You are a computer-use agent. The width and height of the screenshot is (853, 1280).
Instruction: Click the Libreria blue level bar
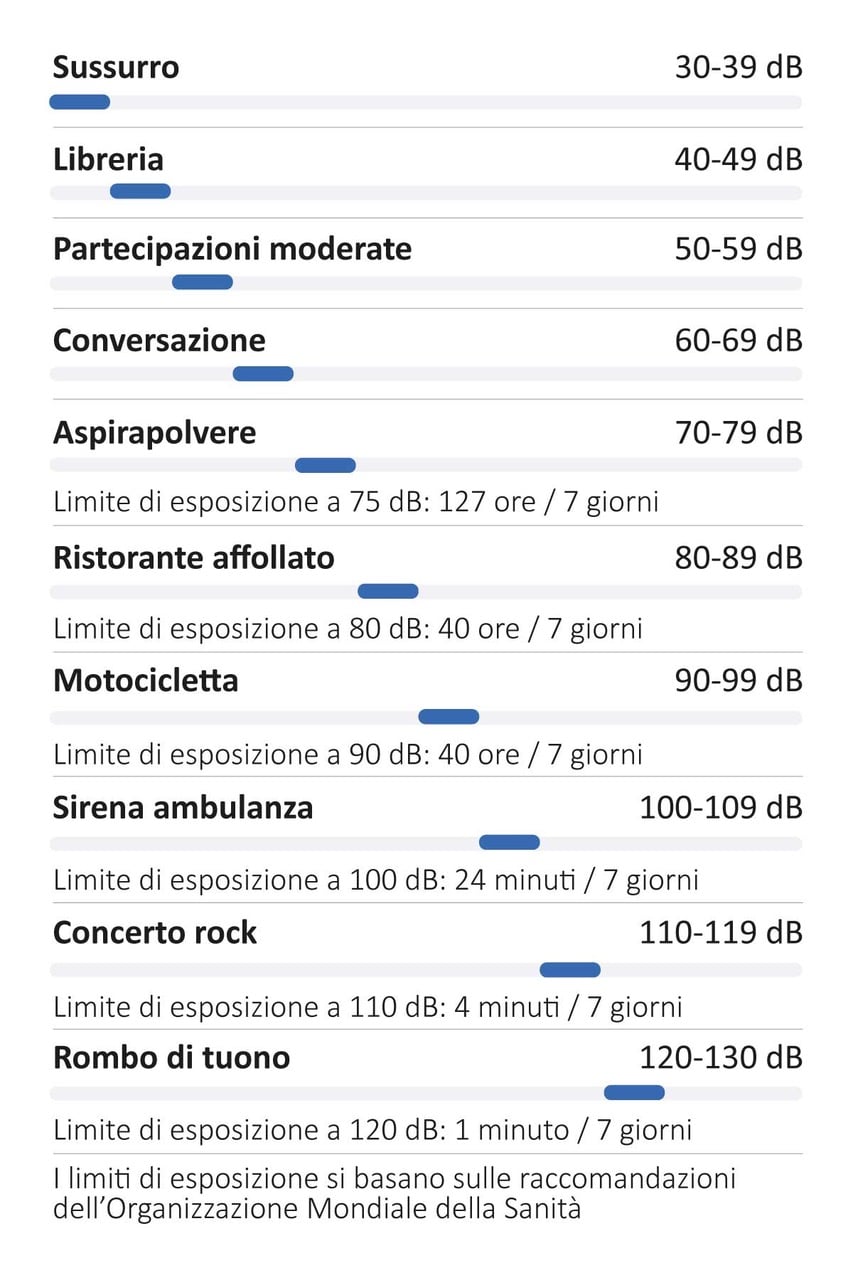[x=140, y=191]
